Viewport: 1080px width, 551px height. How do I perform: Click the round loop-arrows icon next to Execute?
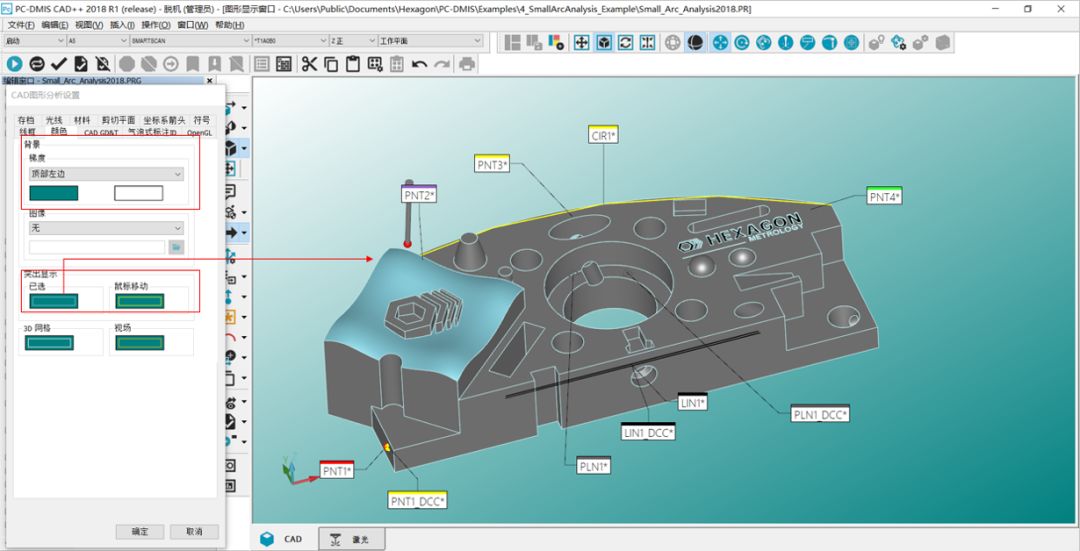click(37, 64)
